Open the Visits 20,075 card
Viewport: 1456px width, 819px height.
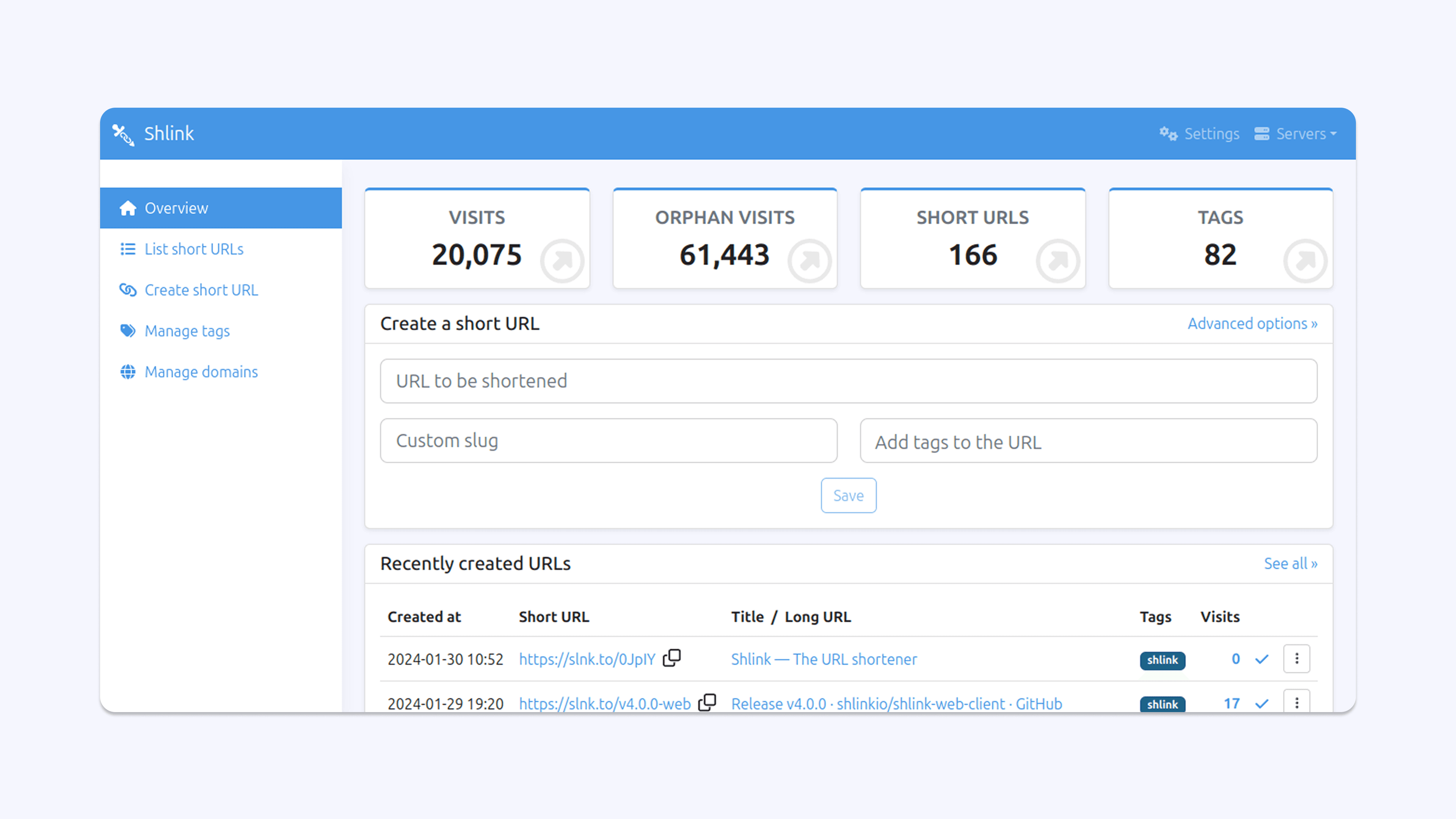(x=477, y=238)
